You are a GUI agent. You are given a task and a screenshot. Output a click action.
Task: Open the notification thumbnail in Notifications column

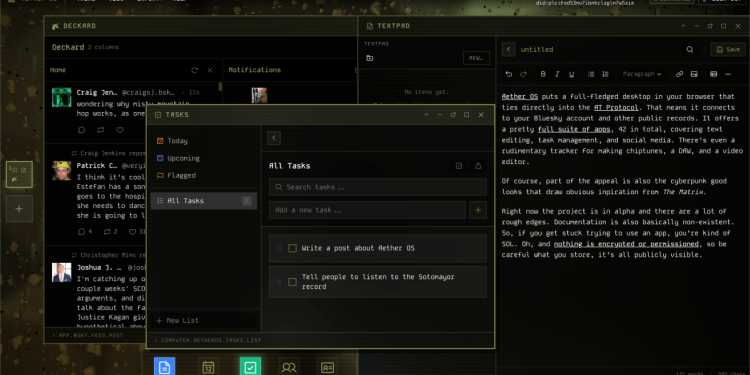click(x=259, y=95)
